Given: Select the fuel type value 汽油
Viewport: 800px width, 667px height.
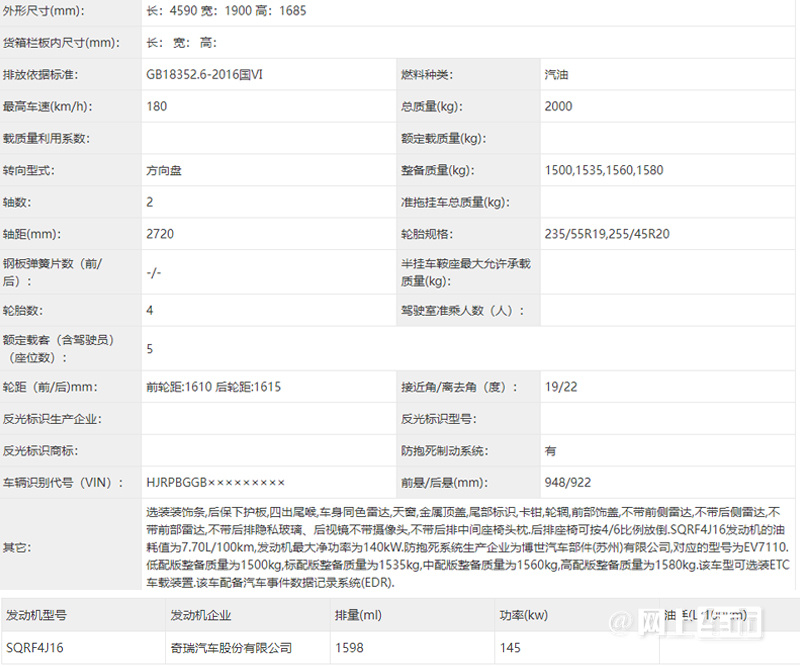Looking at the screenshot, I should pyautogui.click(x=556, y=75).
